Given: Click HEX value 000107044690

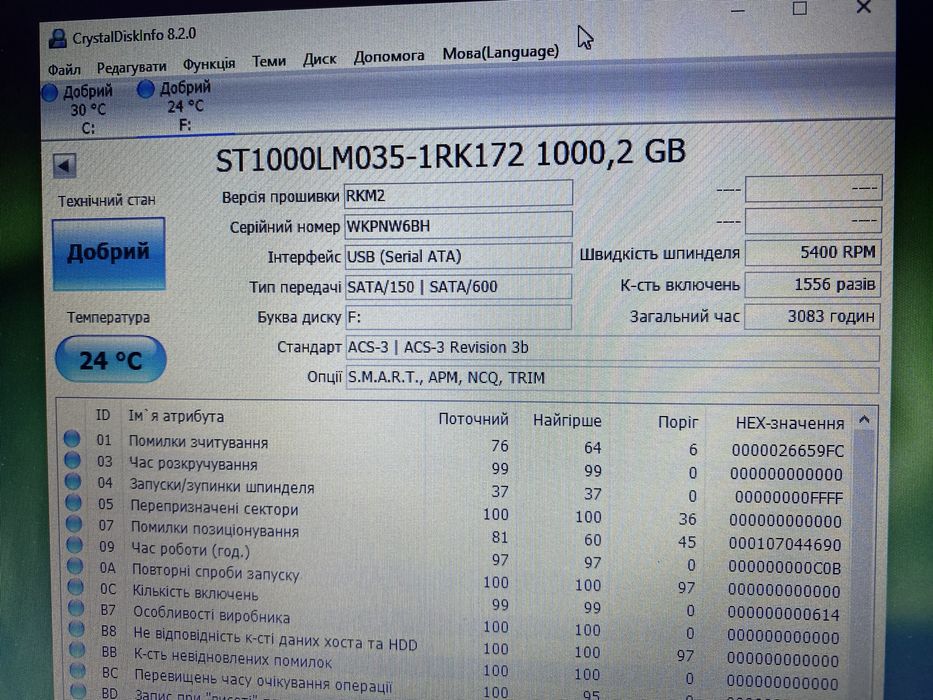Looking at the screenshot, I should [785, 545].
